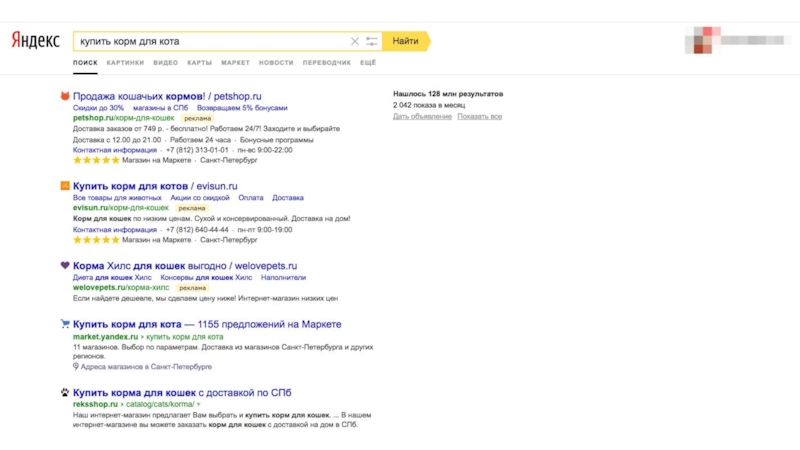The height and width of the screenshot is (450, 800).
Task: Click the petshop.ru orange cat favicon
Action: tap(65, 96)
